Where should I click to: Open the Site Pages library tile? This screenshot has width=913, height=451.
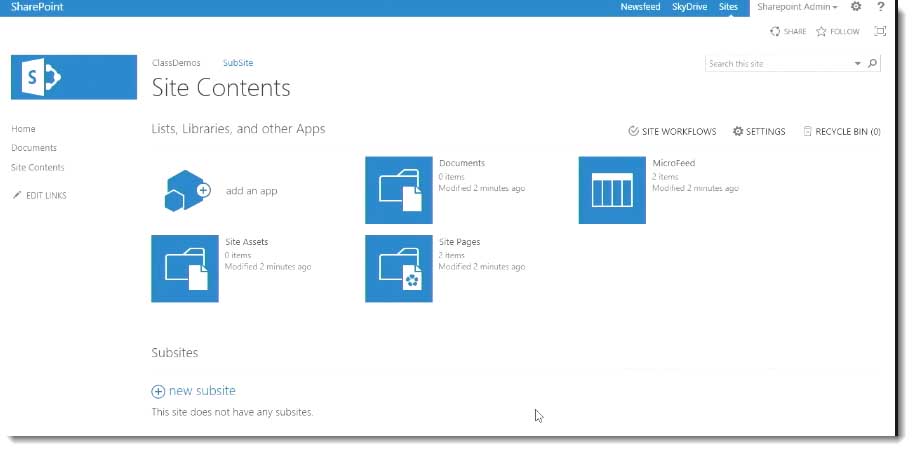(399, 269)
